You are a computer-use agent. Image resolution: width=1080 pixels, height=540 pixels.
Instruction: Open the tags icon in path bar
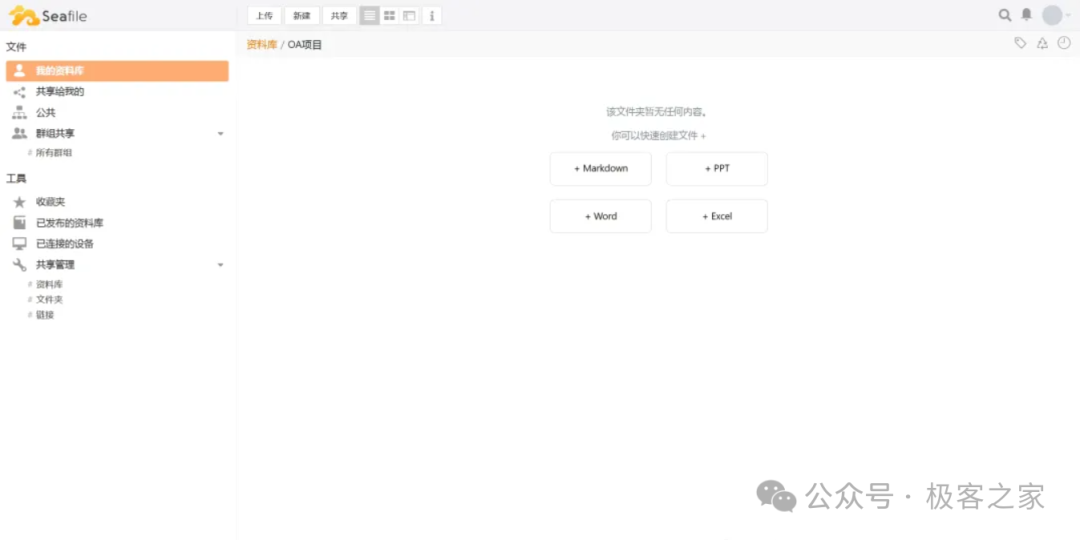point(1020,43)
